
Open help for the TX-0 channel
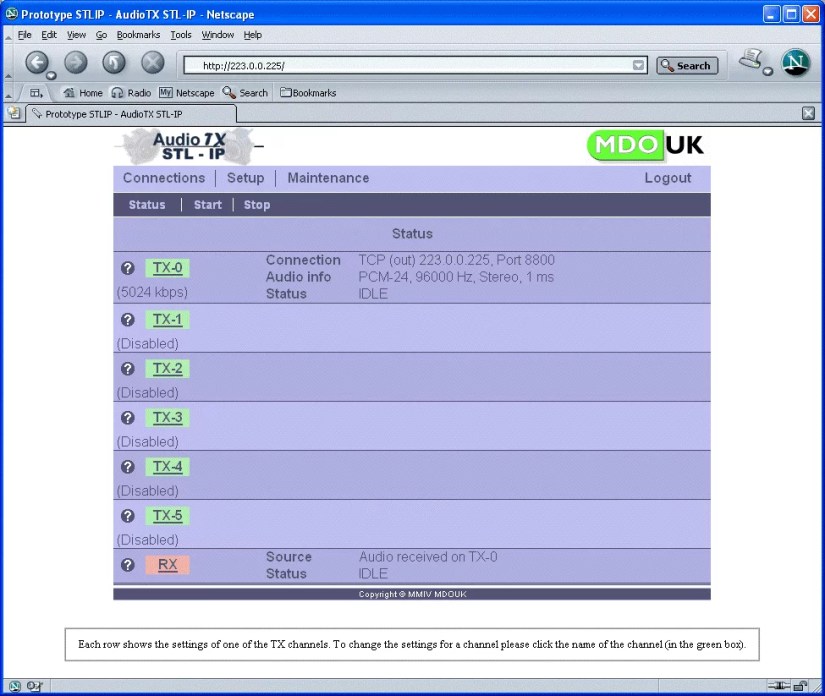point(127,268)
